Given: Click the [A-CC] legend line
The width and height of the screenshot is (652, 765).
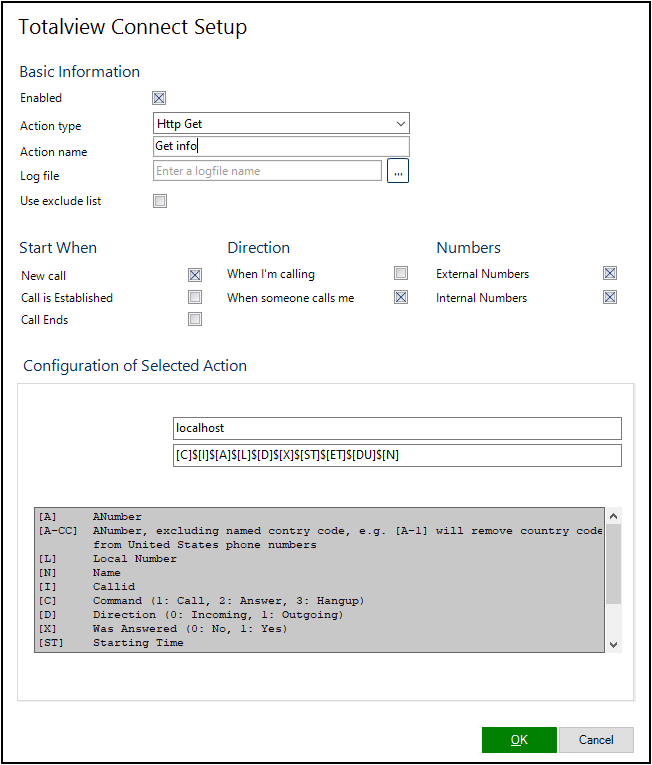Looking at the screenshot, I should (320, 538).
